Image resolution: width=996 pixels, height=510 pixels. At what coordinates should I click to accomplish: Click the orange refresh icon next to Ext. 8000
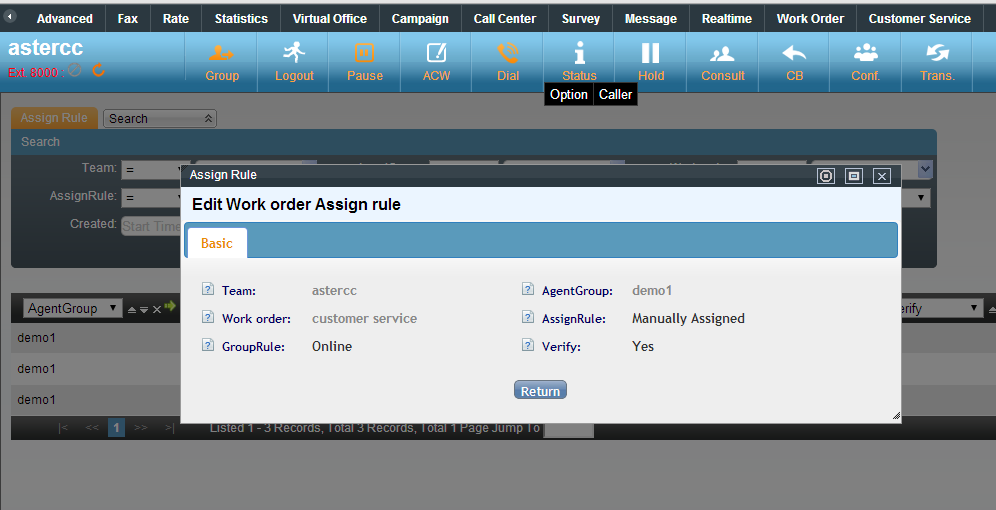pos(98,71)
